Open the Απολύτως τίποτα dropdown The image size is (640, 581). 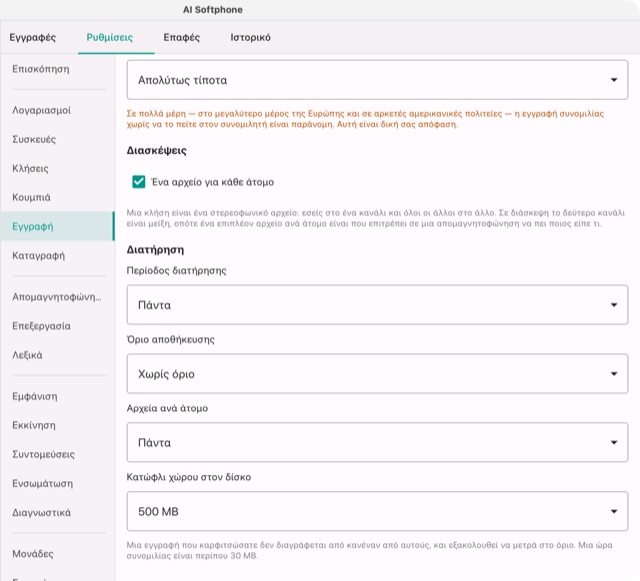pos(377,80)
